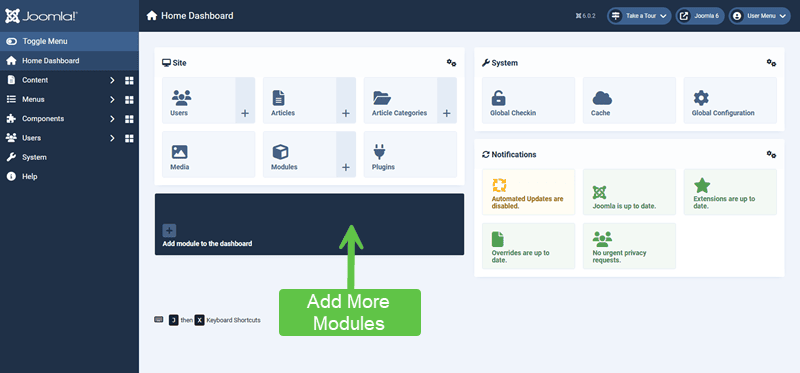Screen dimensions: 800x373
Task: Expand the Menus submenu chevron
Action: 112,100
